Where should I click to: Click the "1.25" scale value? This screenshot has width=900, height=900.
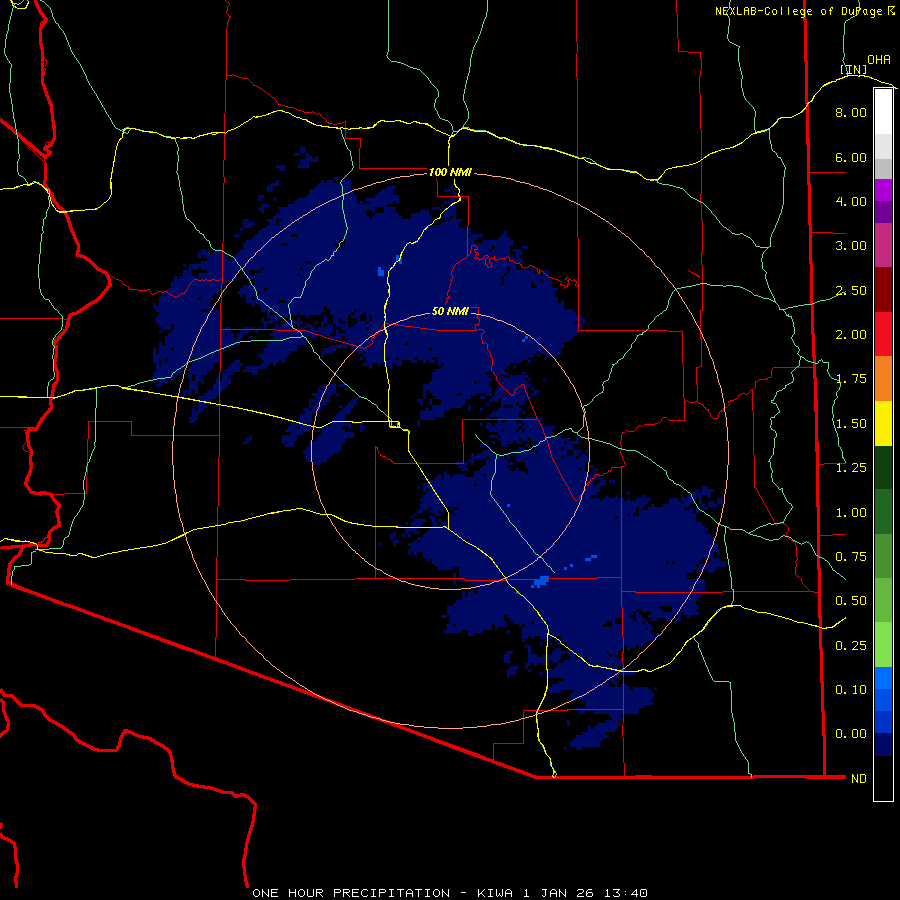pos(851,468)
